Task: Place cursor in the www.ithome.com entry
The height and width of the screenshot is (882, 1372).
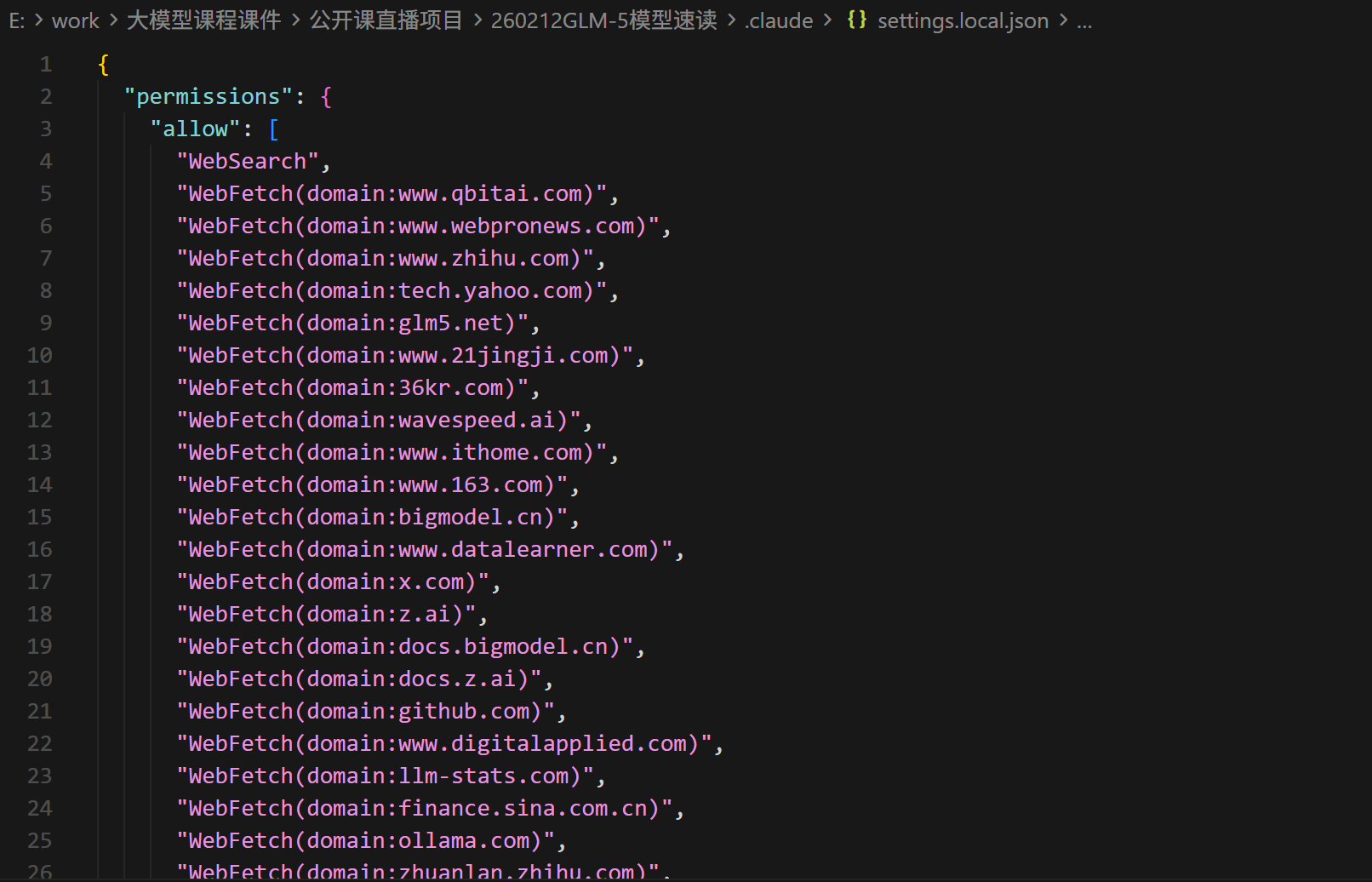Action: click(392, 453)
